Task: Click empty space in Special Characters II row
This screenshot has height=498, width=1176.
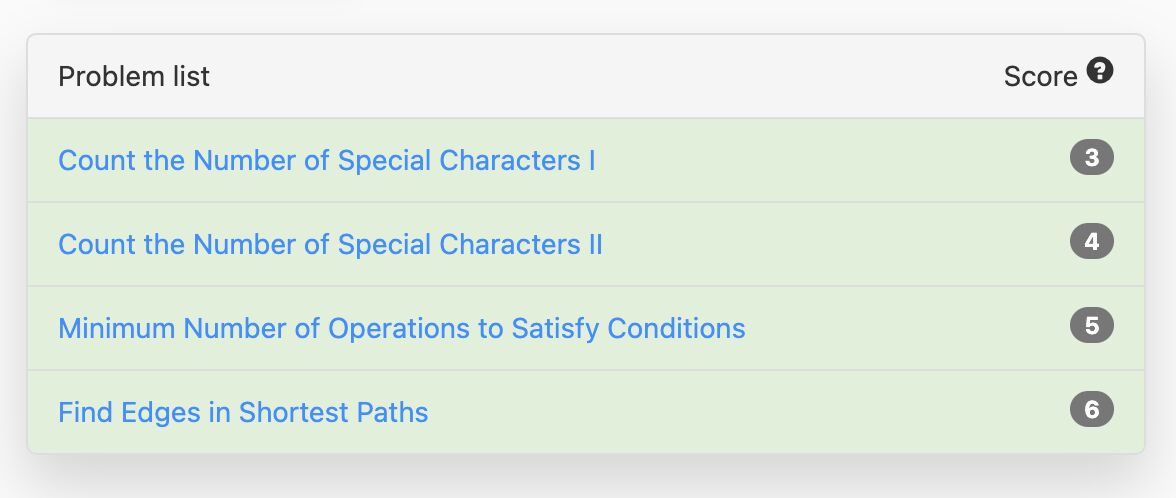Action: (x=836, y=244)
